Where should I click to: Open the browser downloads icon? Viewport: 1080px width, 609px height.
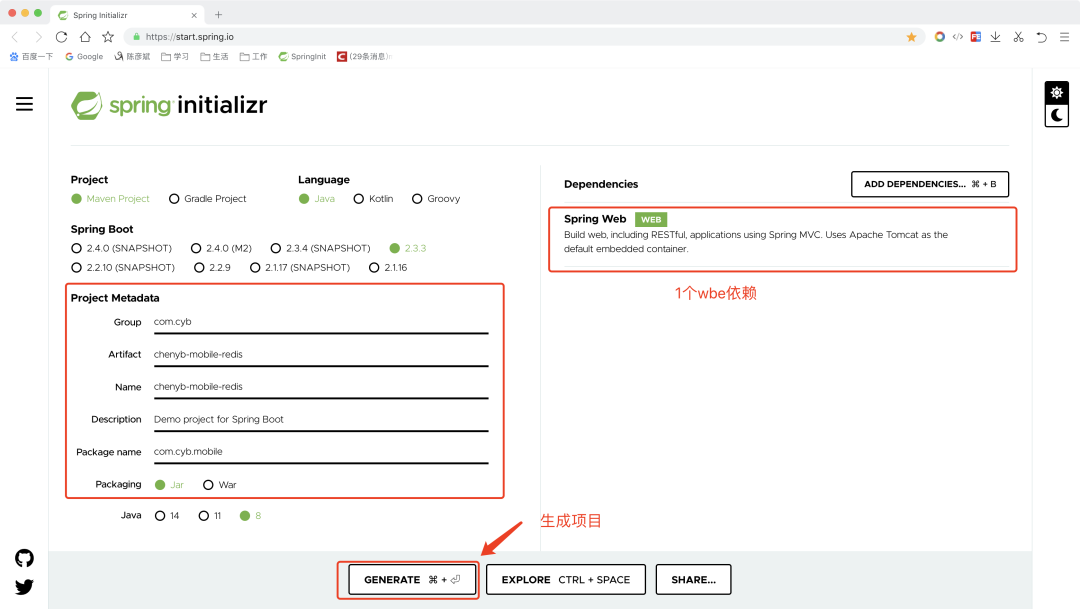click(x=995, y=37)
